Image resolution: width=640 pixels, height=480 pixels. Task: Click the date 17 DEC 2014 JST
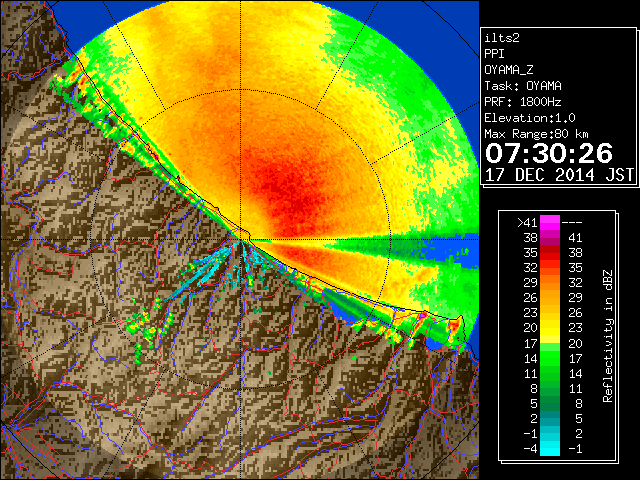pyautogui.click(x=559, y=175)
